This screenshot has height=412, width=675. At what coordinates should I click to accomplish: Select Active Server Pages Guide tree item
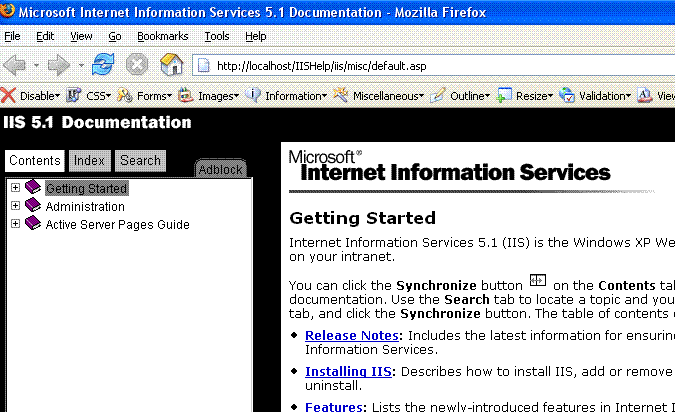118,225
